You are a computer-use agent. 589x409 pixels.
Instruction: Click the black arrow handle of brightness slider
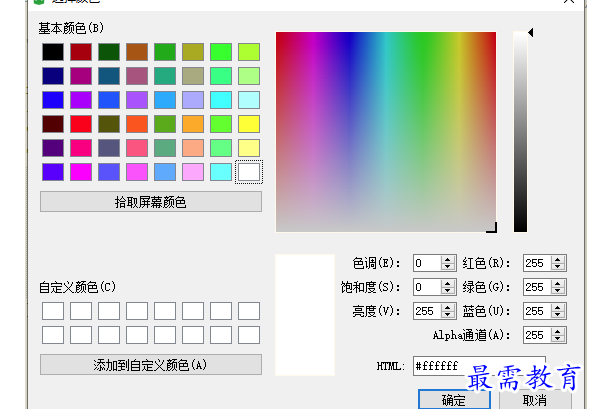(x=530, y=33)
